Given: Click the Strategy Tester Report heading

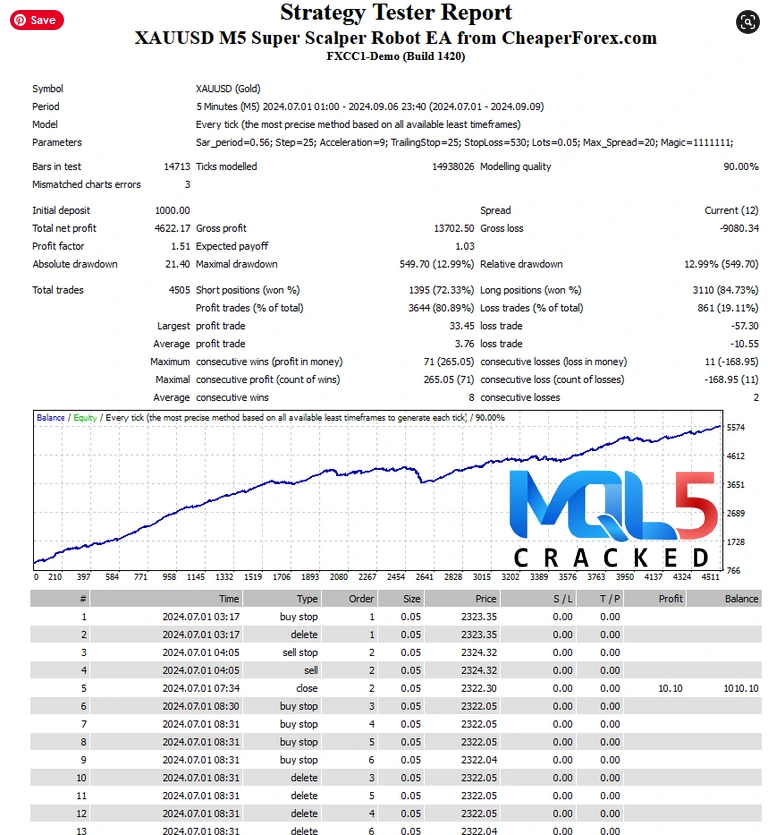Looking at the screenshot, I should click(x=396, y=12).
